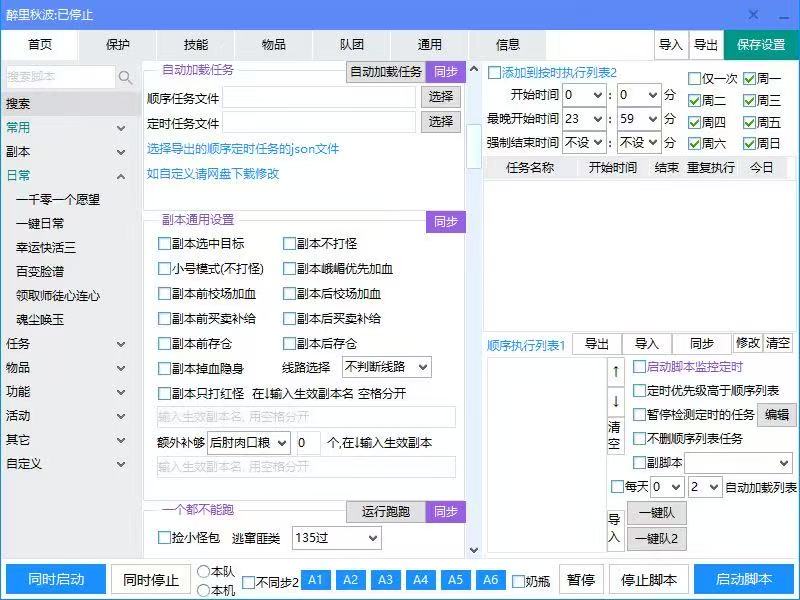Screen dimensions: 800x600
Task: Click the A6 account button
Action: click(x=490, y=580)
